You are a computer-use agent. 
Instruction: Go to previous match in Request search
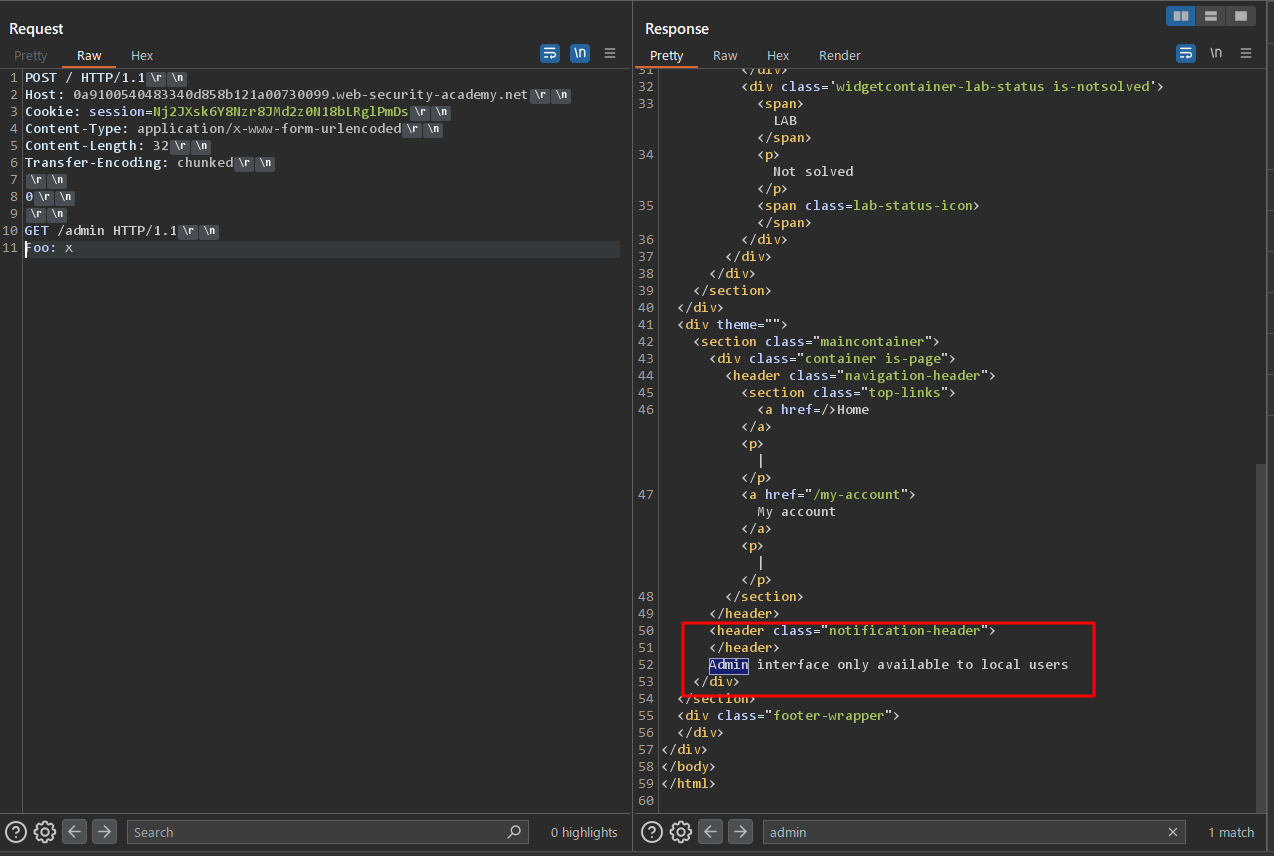pyautogui.click(x=74, y=832)
